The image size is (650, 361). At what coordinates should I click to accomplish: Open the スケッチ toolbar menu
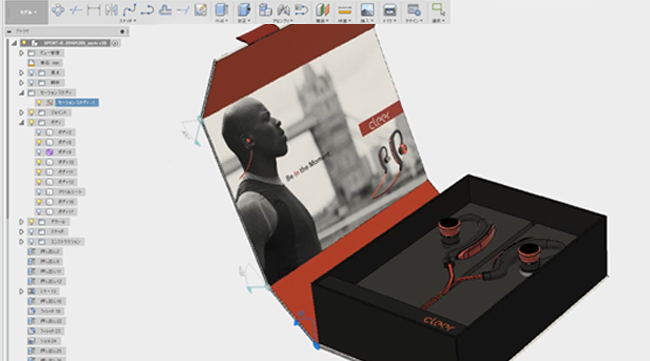(128, 21)
